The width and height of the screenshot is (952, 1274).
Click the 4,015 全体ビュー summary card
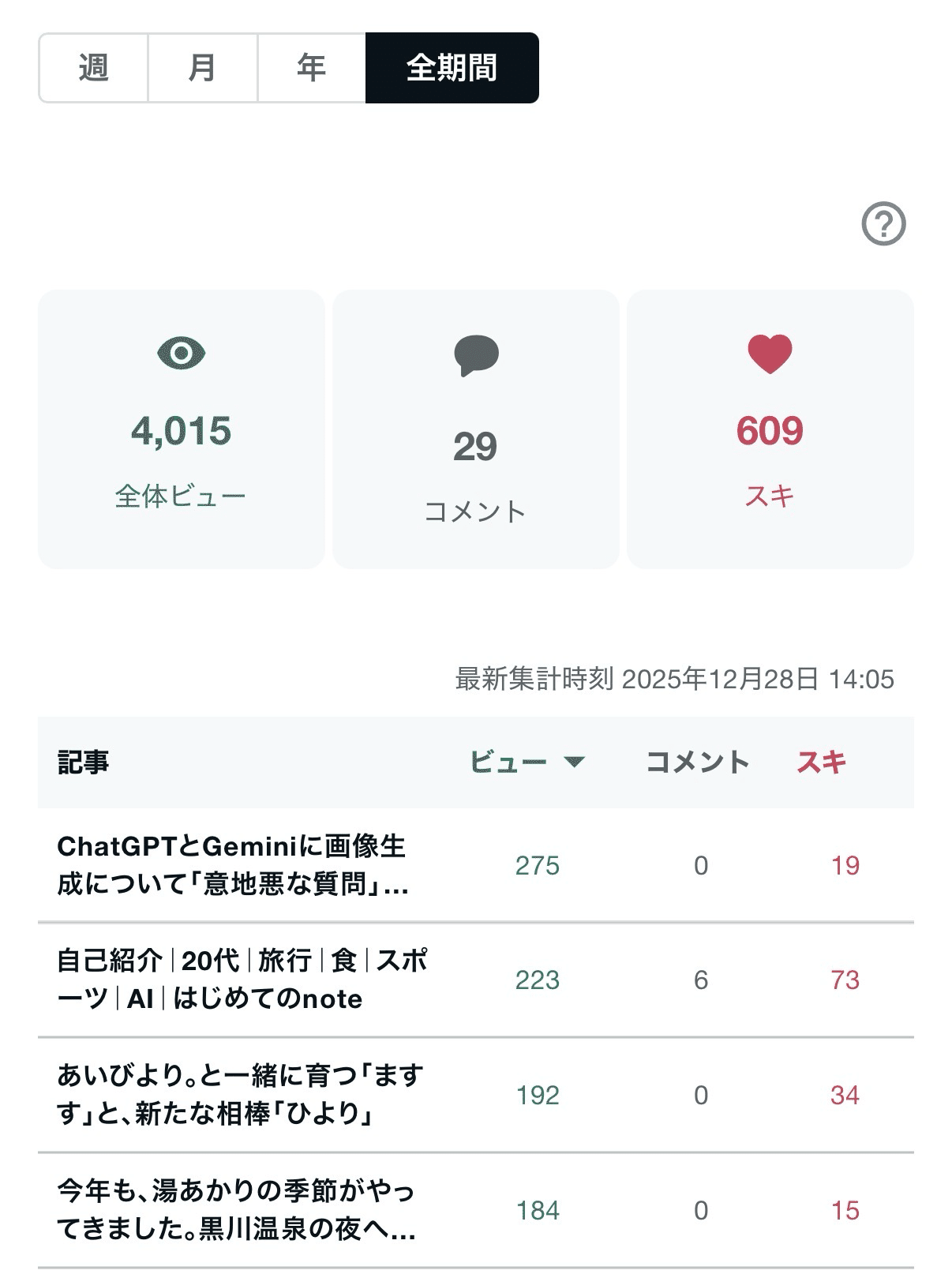tap(182, 429)
